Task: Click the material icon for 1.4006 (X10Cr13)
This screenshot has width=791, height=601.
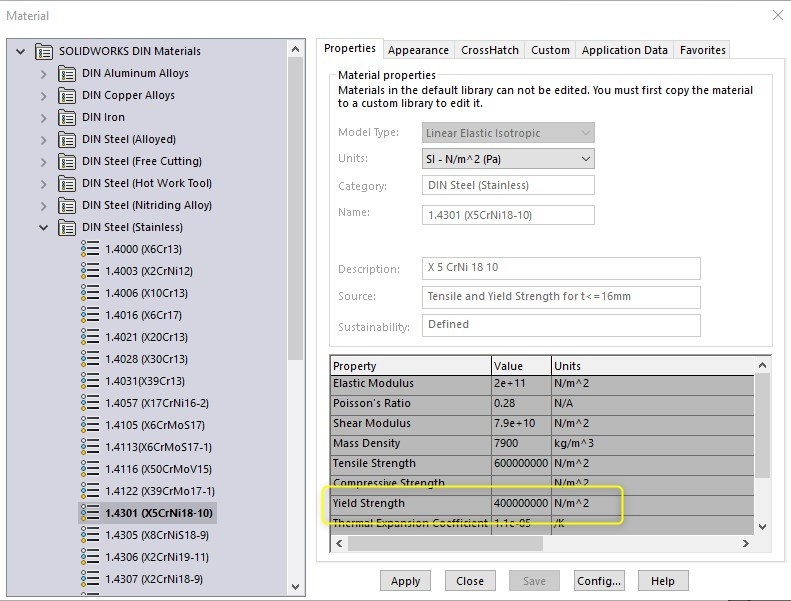Action: pyautogui.click(x=90, y=293)
